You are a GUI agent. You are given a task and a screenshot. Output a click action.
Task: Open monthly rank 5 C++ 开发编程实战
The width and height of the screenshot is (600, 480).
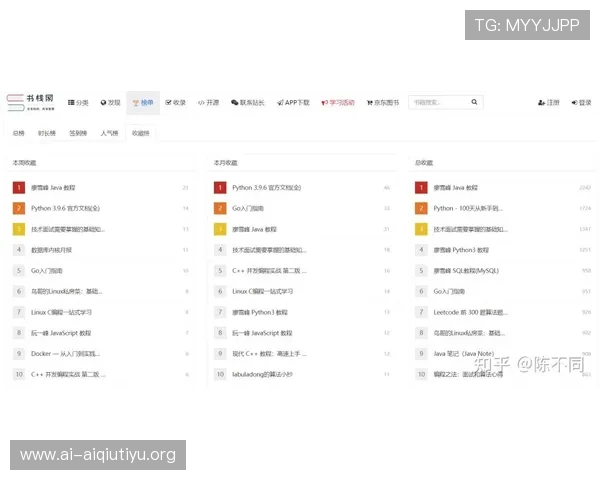click(269, 271)
